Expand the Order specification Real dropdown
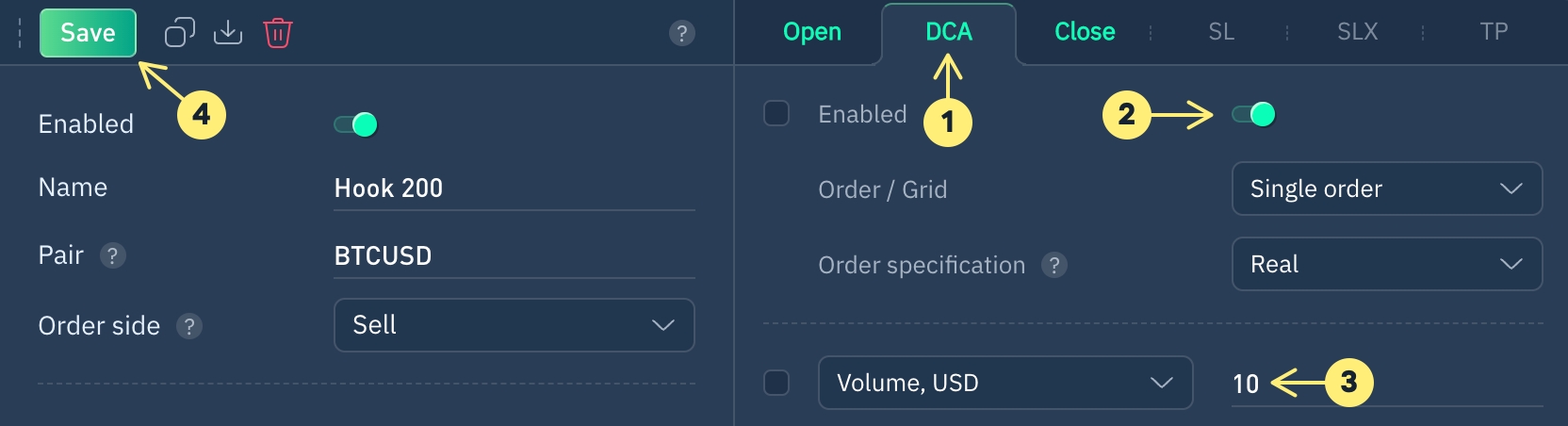The image size is (1568, 426). pyautogui.click(x=1386, y=264)
